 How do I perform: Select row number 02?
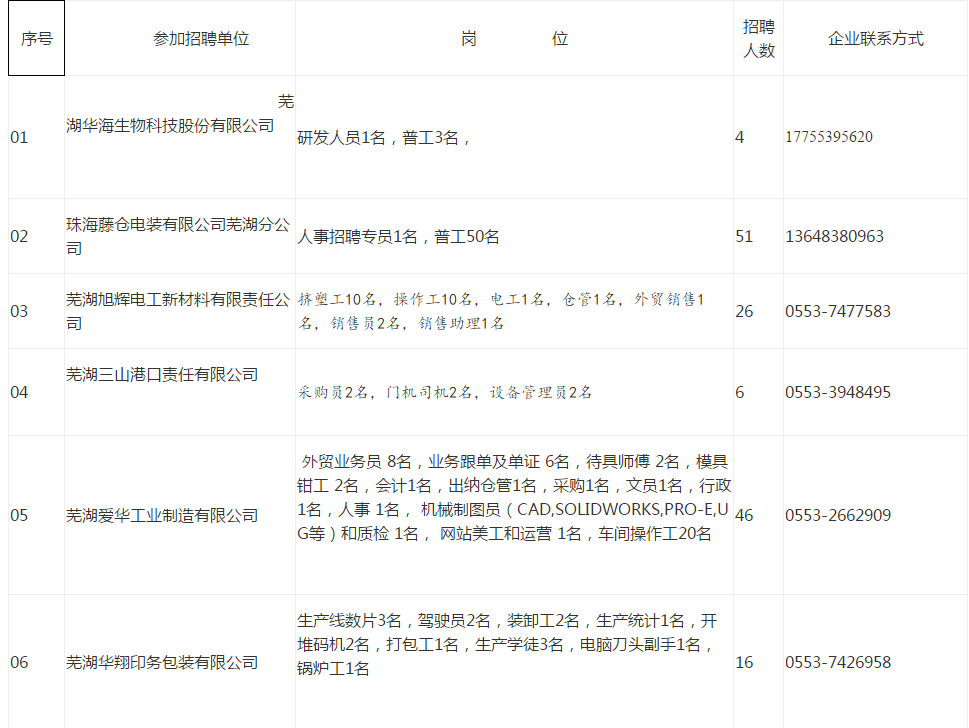tap(19, 236)
